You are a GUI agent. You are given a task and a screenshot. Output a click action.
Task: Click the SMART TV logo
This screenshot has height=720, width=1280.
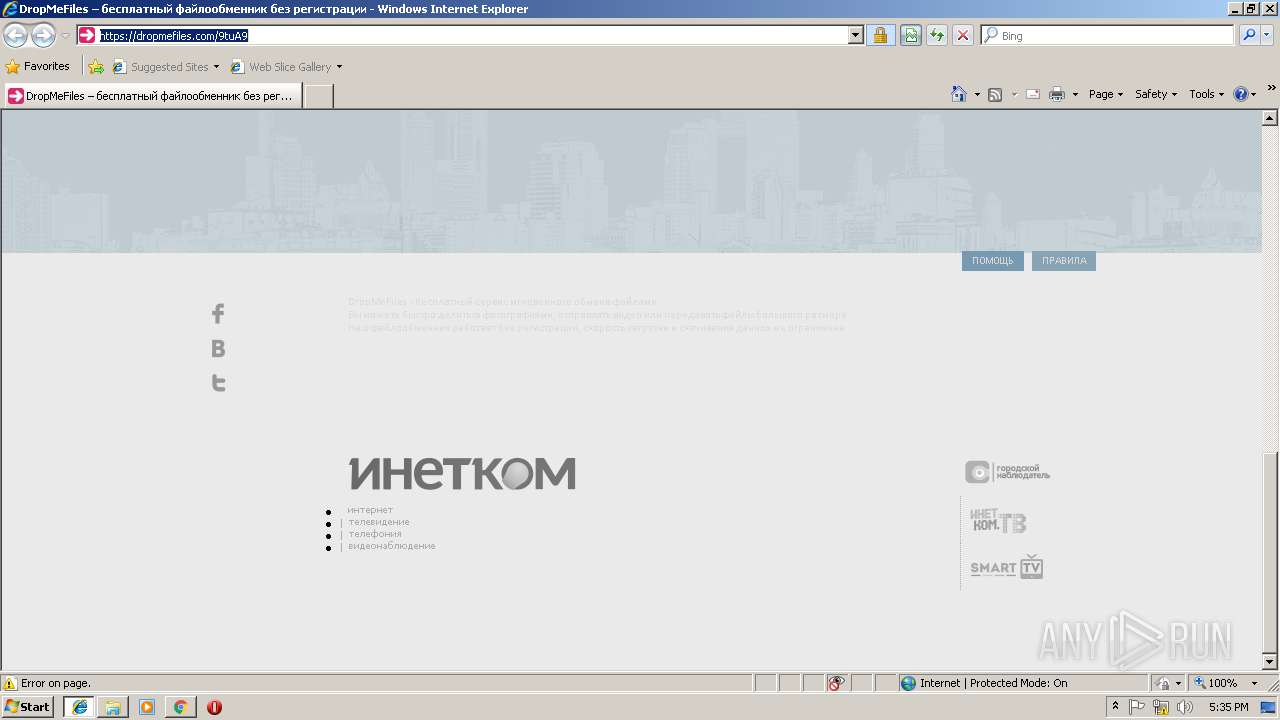(1007, 567)
